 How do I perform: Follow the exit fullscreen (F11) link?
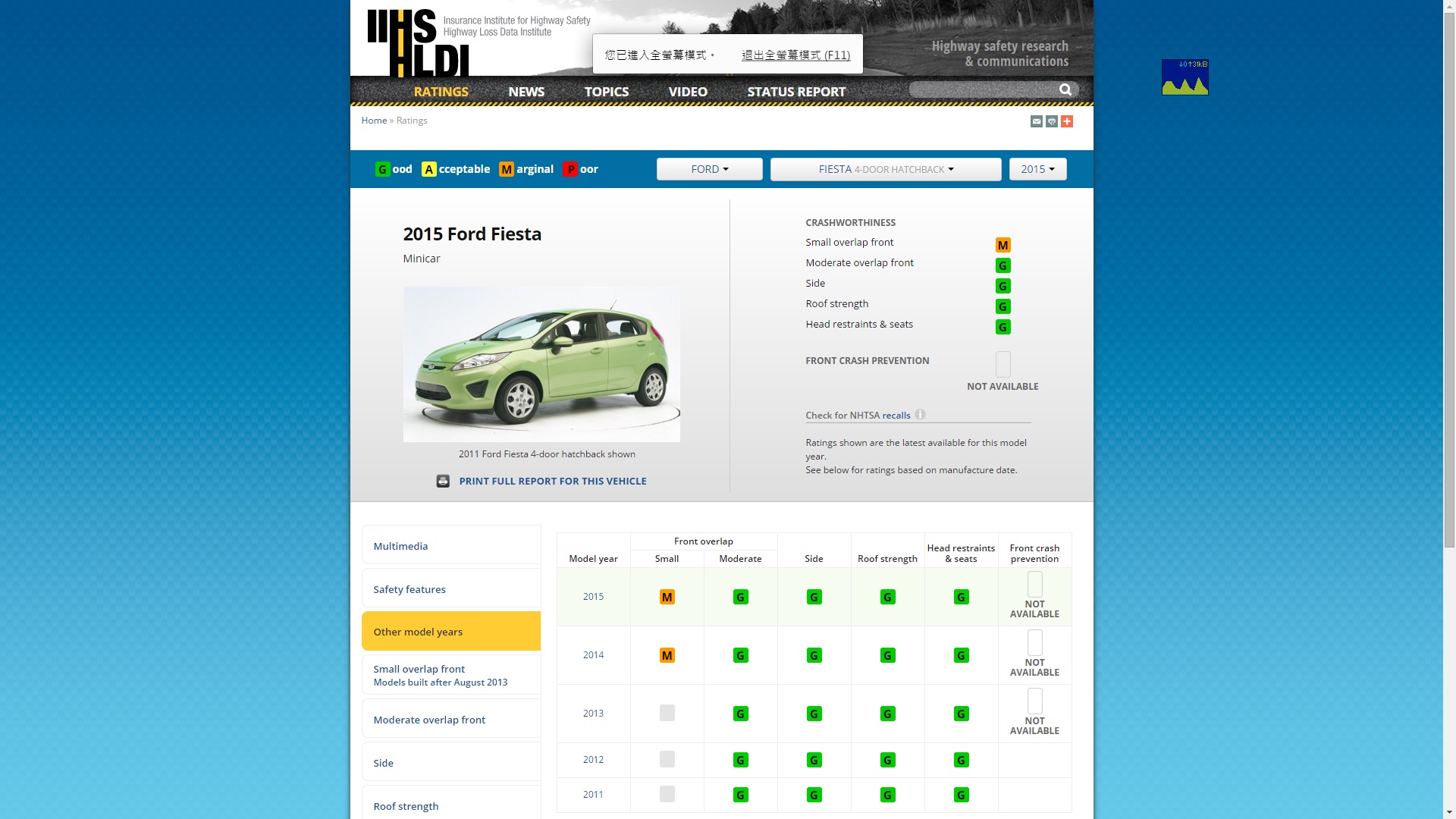[x=795, y=55]
